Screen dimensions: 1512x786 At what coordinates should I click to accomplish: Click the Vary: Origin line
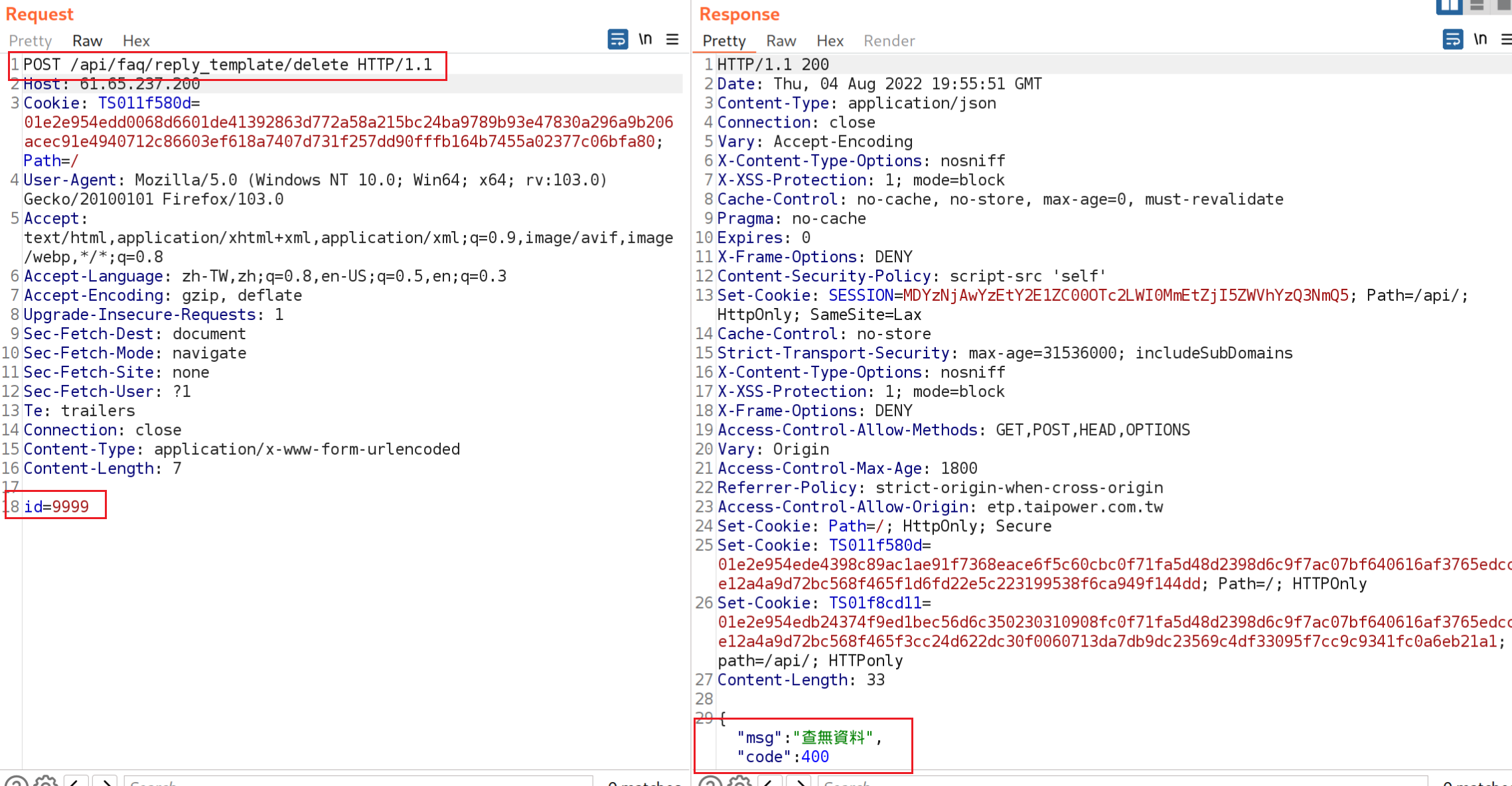773,449
